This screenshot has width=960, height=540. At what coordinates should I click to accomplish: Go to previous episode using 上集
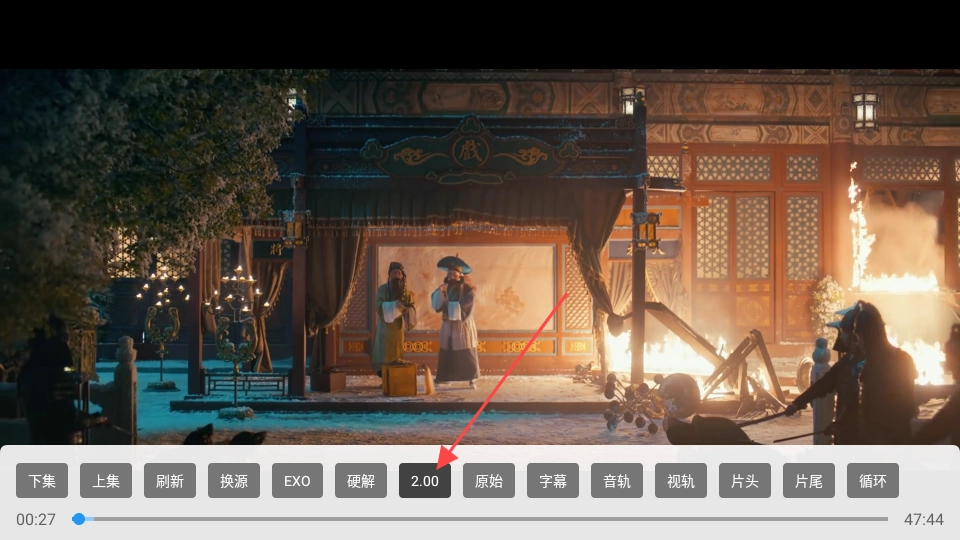tap(106, 481)
